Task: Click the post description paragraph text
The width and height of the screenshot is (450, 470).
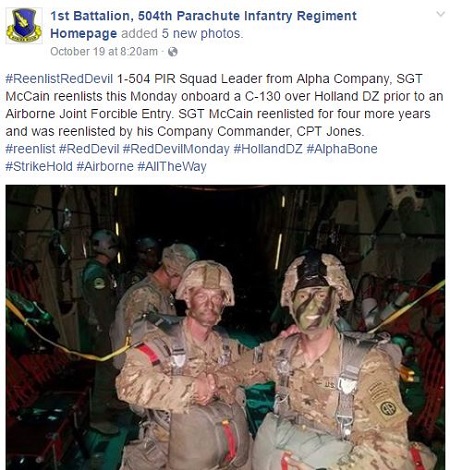Action: click(x=224, y=105)
